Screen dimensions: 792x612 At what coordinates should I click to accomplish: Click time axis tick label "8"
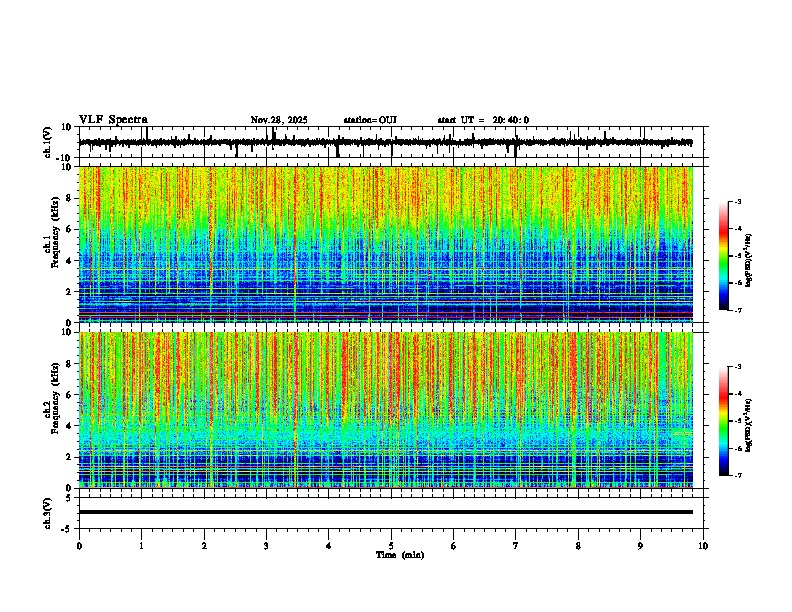[x=578, y=546]
